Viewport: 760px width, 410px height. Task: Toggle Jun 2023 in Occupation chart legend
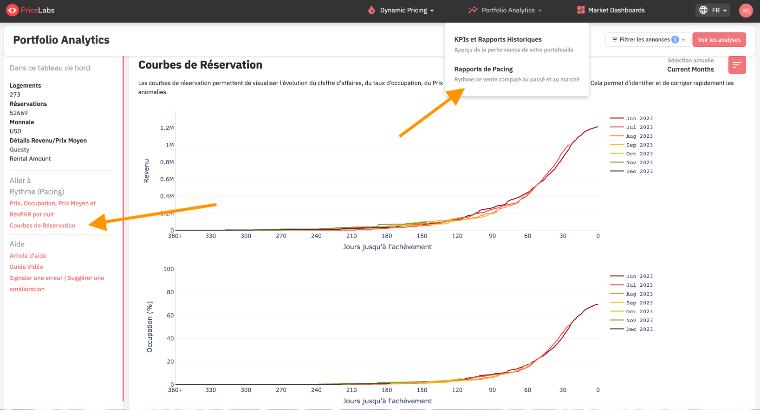(632, 276)
